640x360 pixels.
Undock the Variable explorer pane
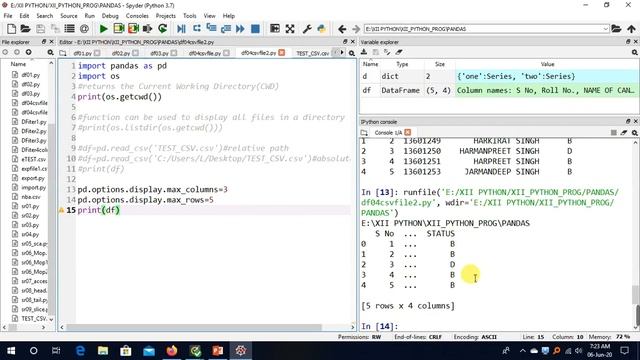coord(628,42)
